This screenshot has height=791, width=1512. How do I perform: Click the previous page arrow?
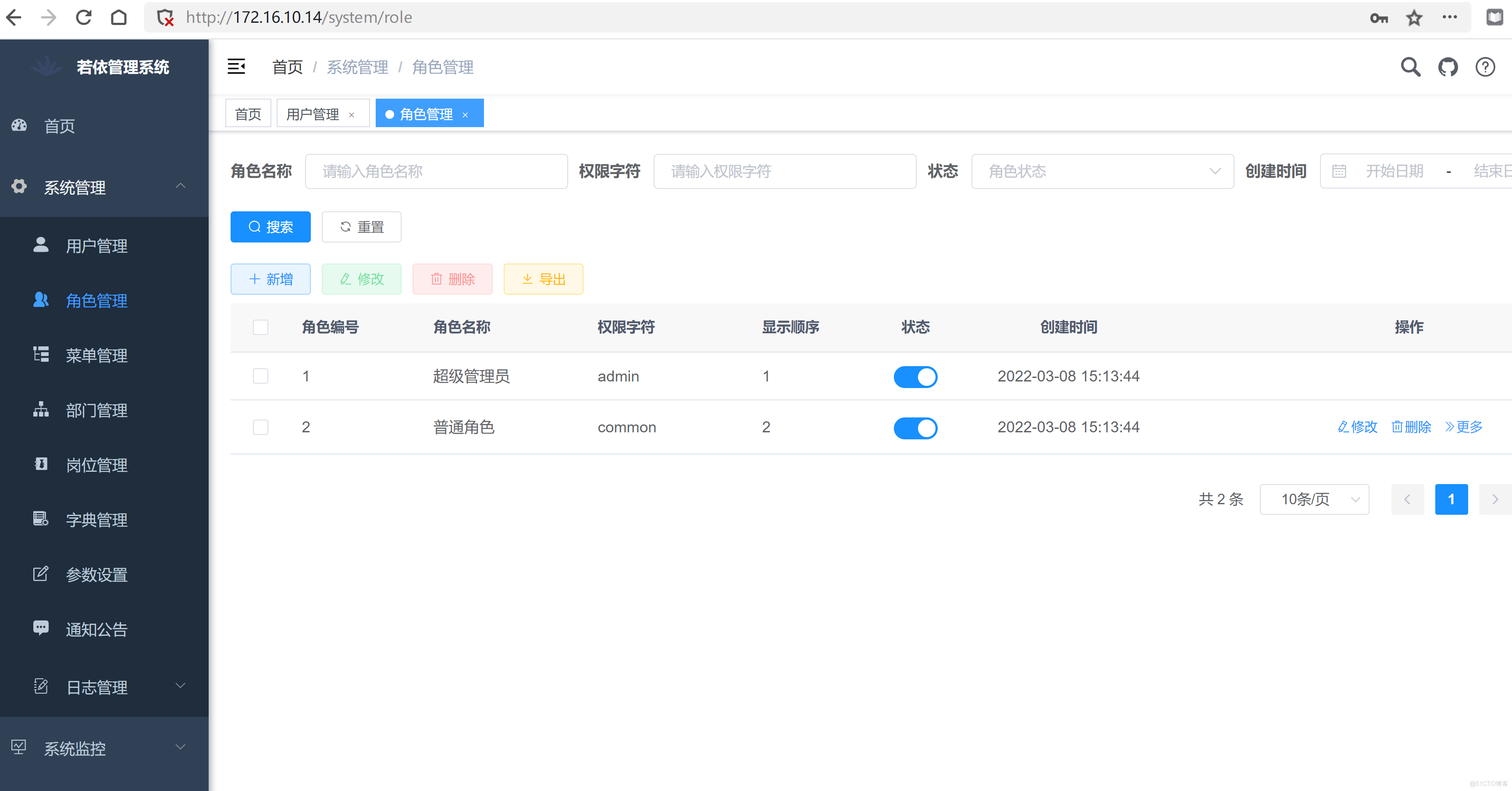pyautogui.click(x=1408, y=499)
